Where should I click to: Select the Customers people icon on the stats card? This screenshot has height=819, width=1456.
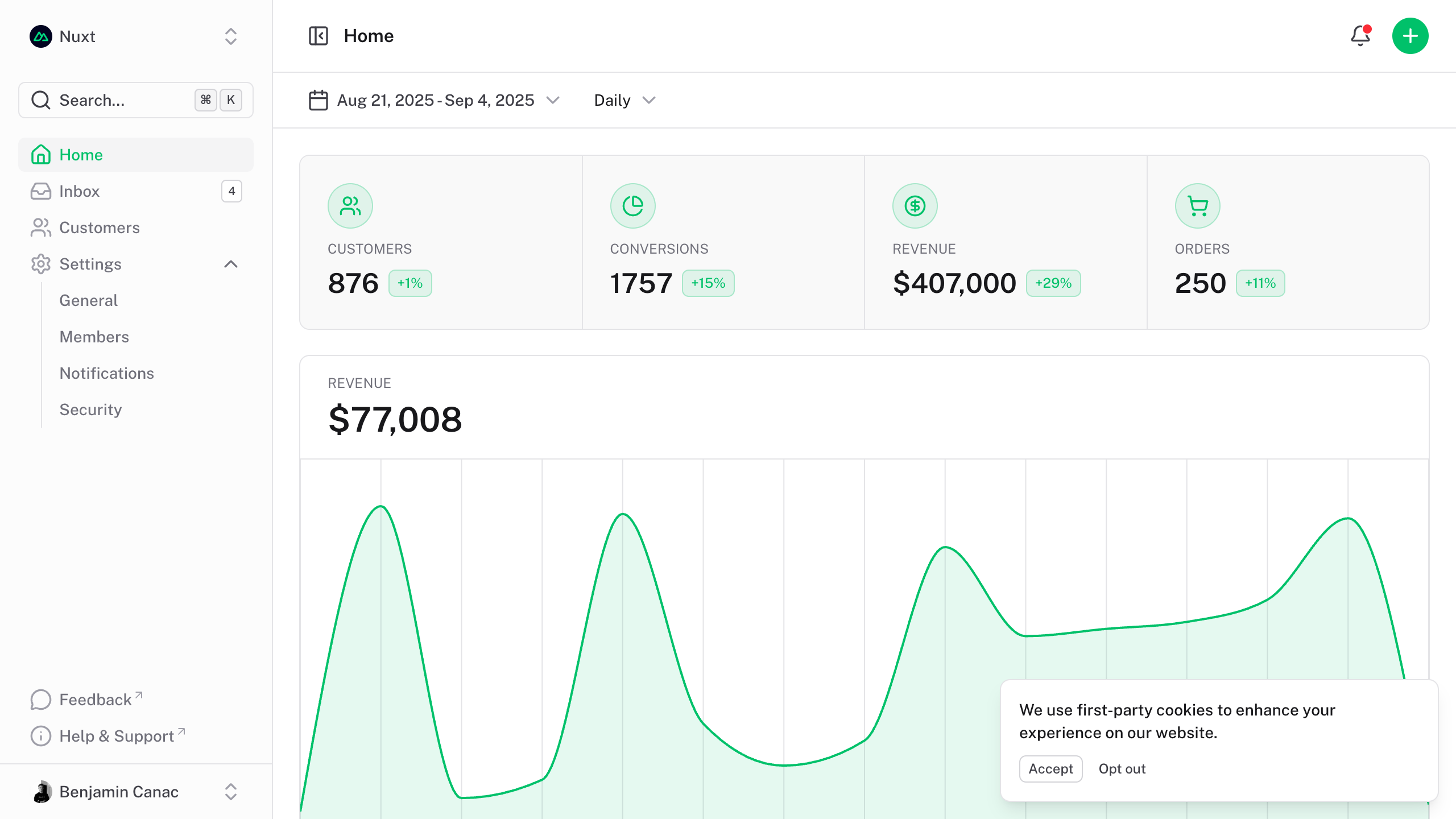tap(350, 205)
